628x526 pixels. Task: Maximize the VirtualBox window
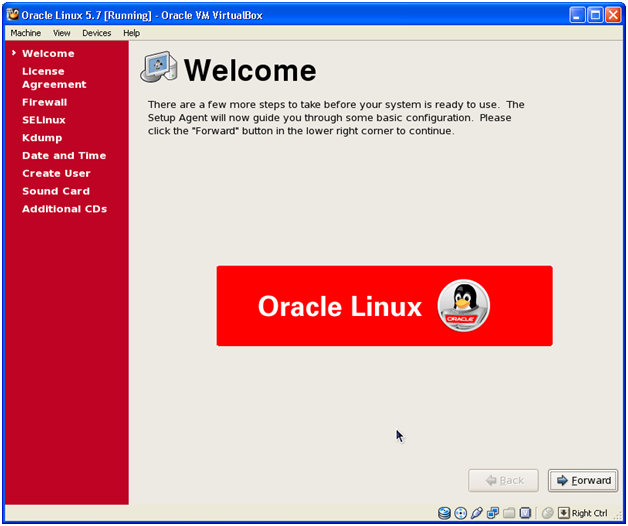pos(595,15)
